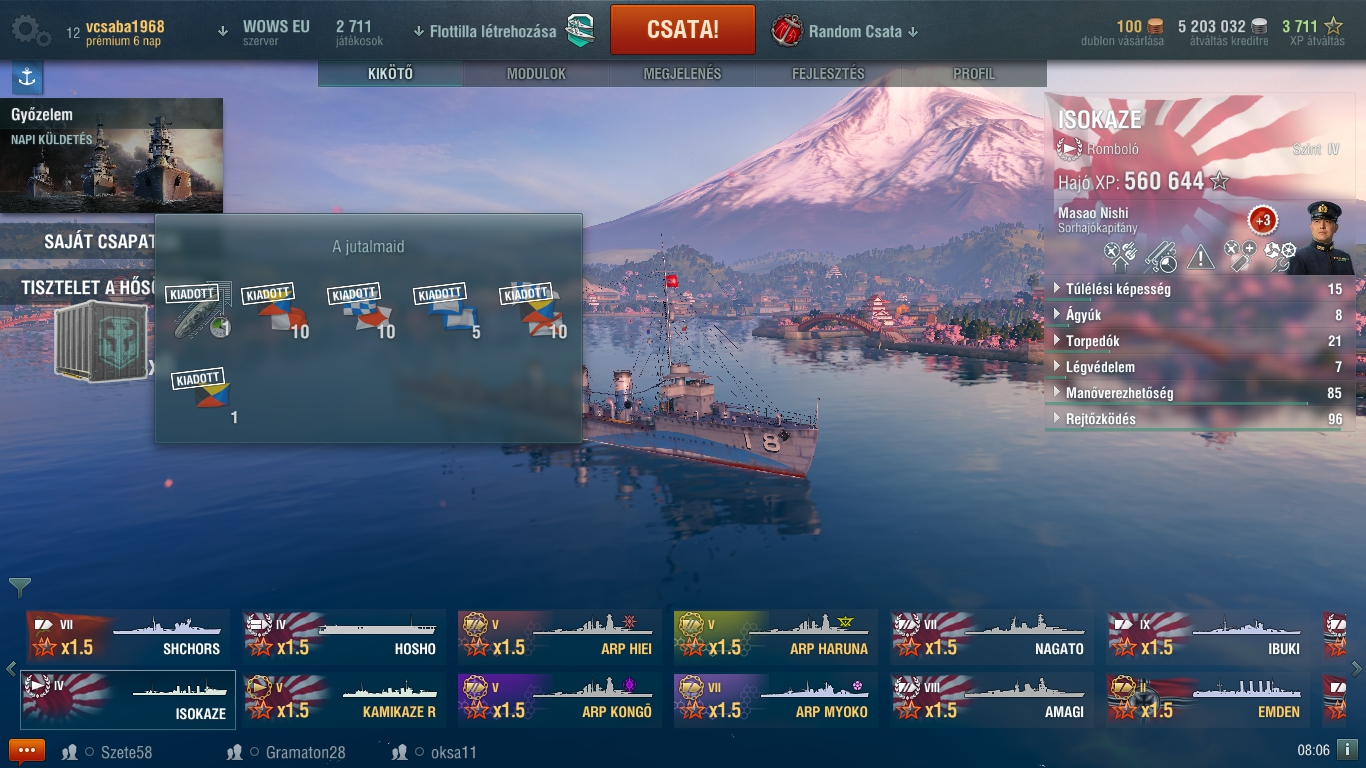Select the ARP KONGŌ ship card
Viewport: 1366px width, 768px height.
560,699
